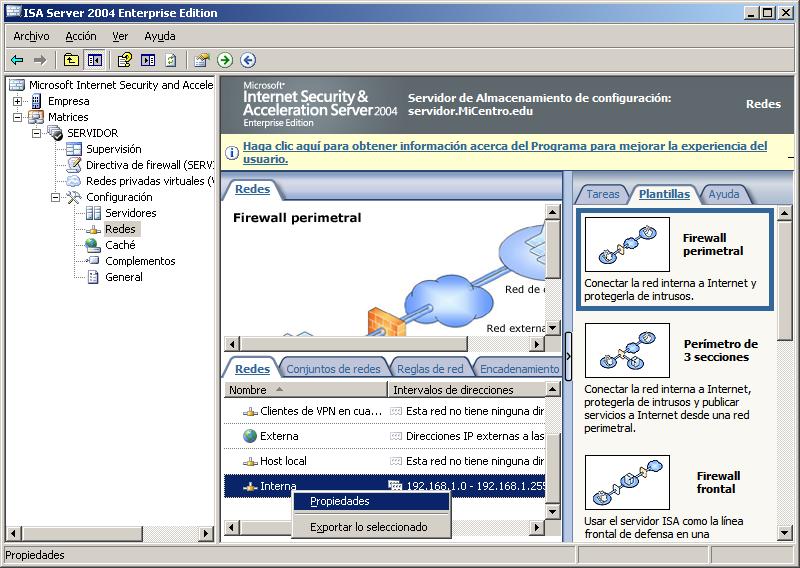Click the Supervisión node icon

click(x=74, y=149)
